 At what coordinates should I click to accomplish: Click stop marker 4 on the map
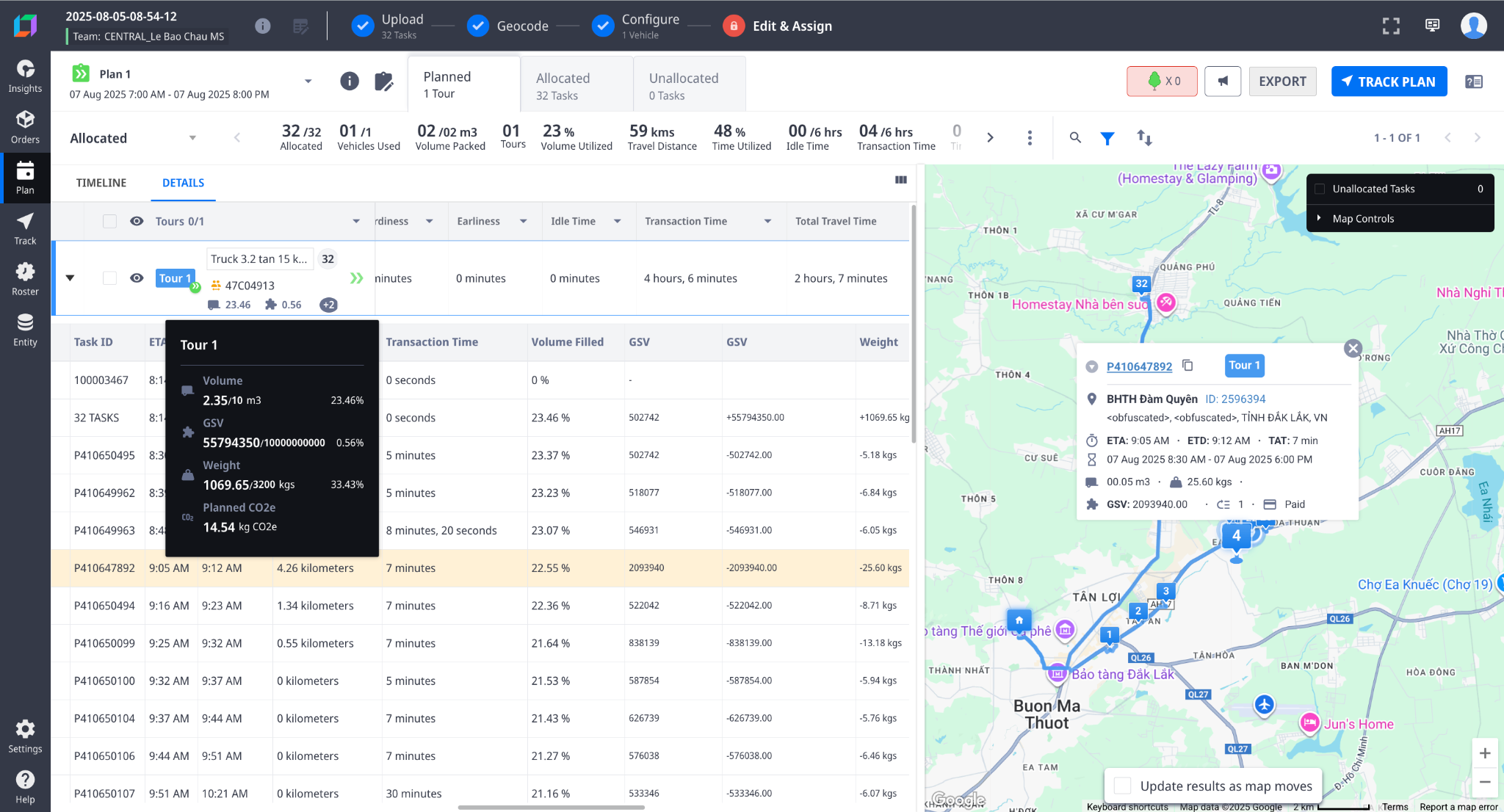[1237, 536]
